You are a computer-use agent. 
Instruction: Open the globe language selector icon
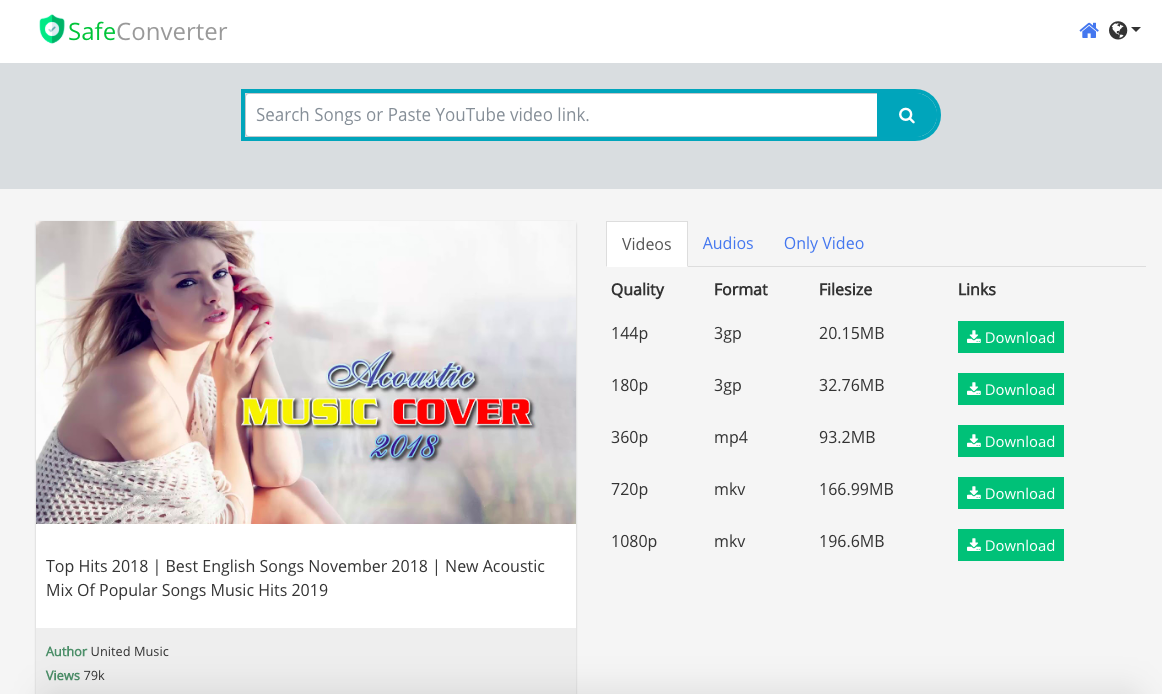(1117, 30)
